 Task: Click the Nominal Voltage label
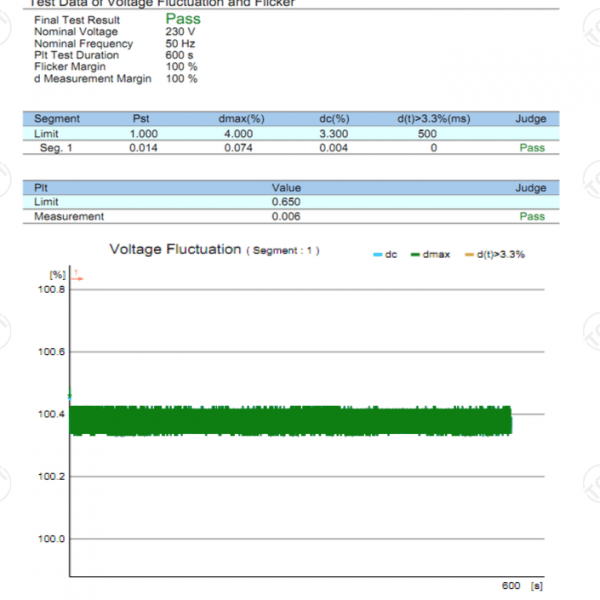(x=76, y=32)
